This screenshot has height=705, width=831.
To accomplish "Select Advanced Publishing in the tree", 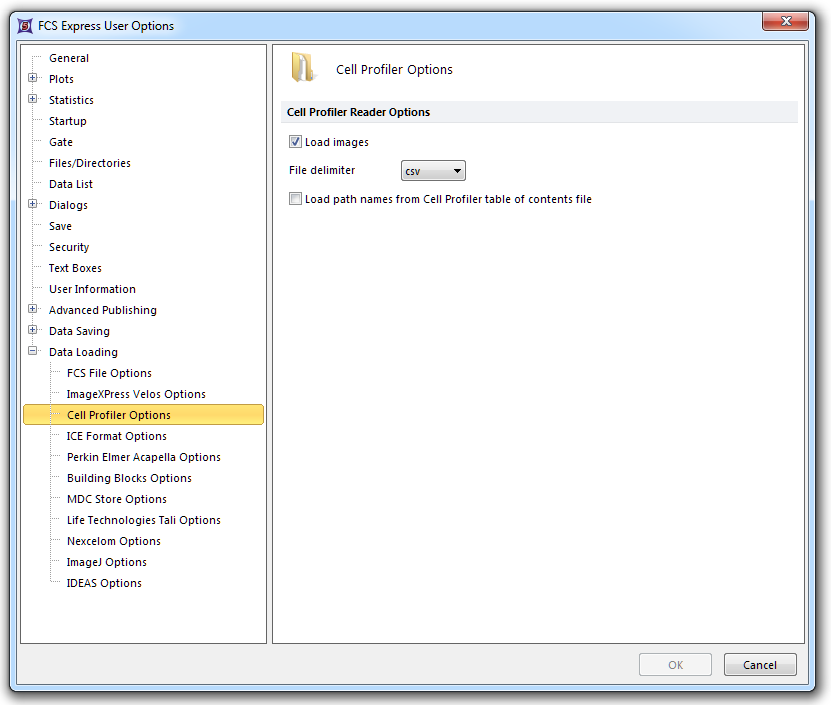I will coord(103,310).
